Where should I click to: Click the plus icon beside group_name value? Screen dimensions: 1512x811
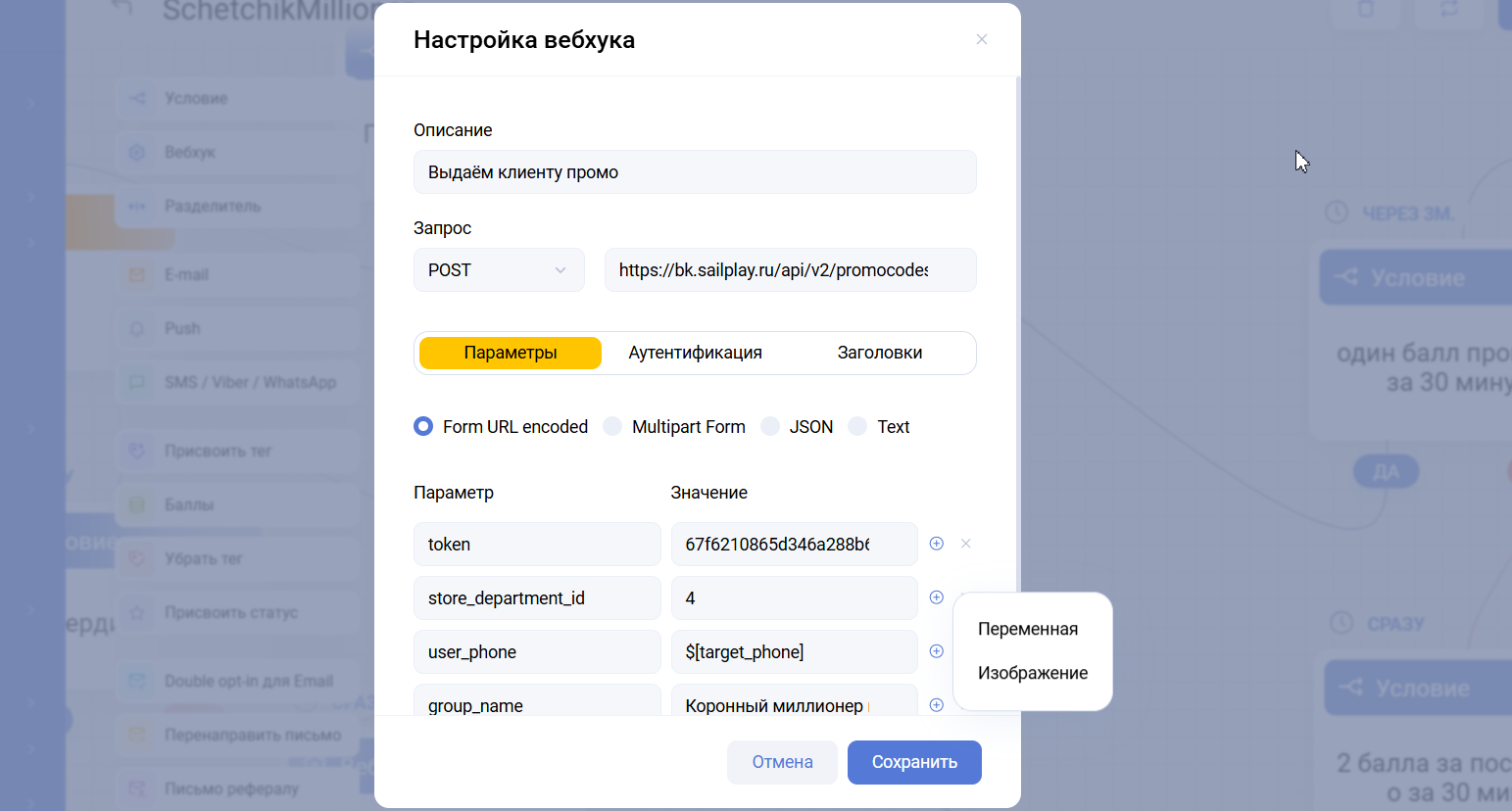point(936,705)
